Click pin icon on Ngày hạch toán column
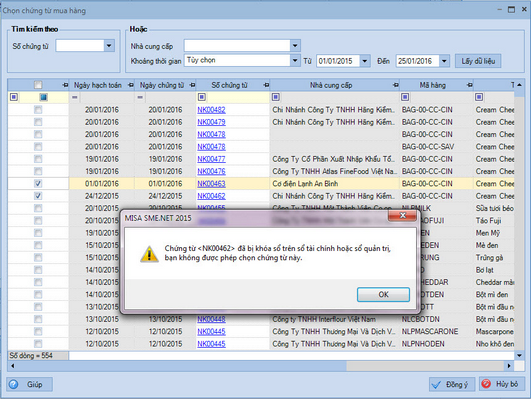The height and width of the screenshot is (399, 531). pyautogui.click(x=131, y=85)
